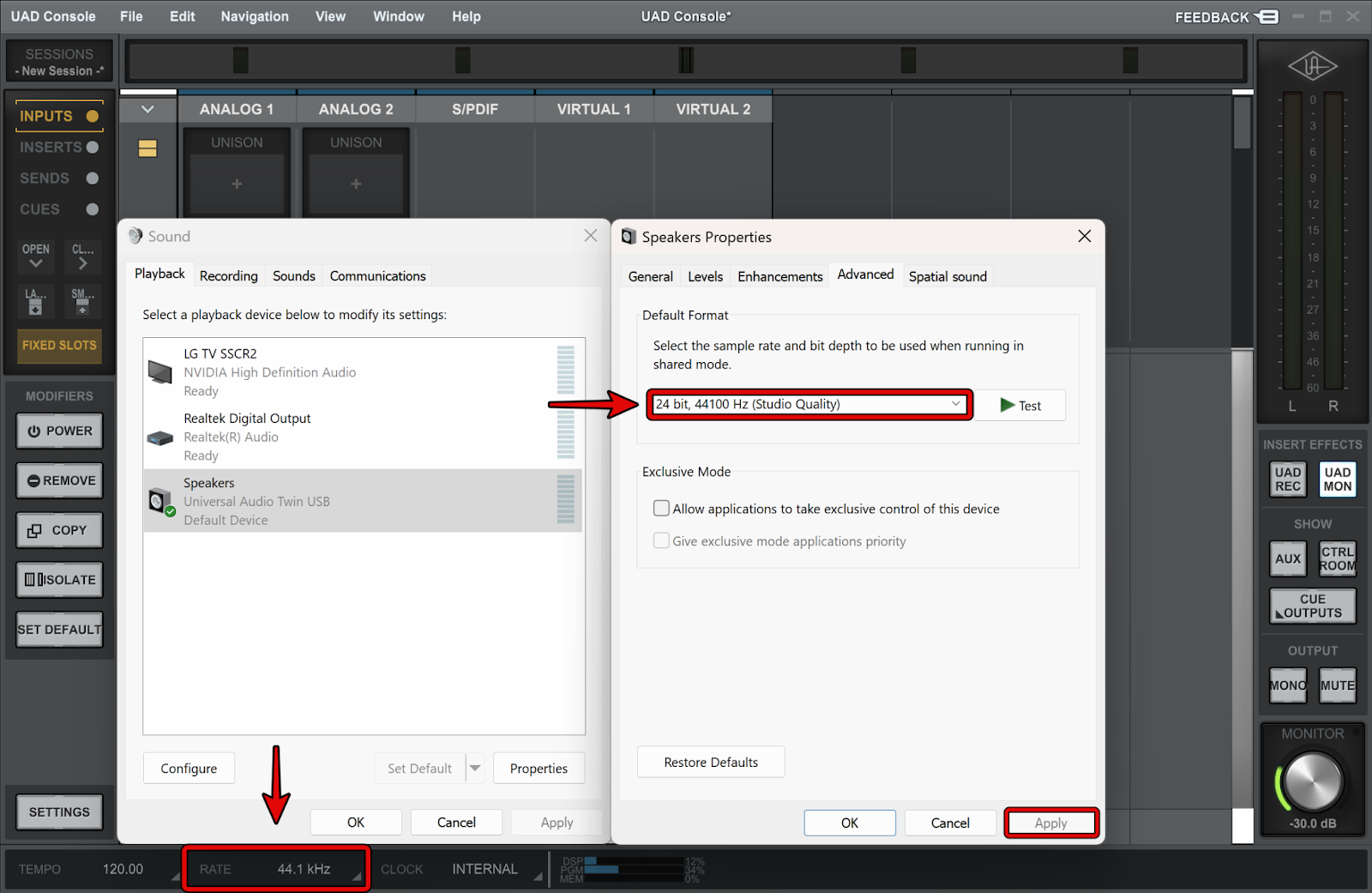The height and width of the screenshot is (893, 1372).
Task: Toggle the MUTE output button
Action: pos(1337,685)
